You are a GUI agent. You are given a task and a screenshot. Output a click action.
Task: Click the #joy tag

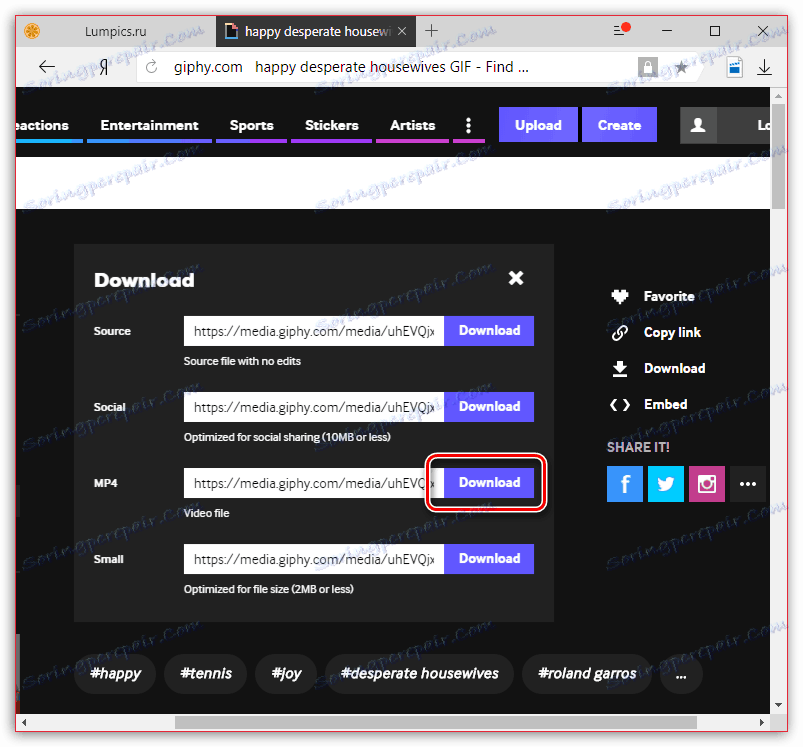pyautogui.click(x=286, y=673)
